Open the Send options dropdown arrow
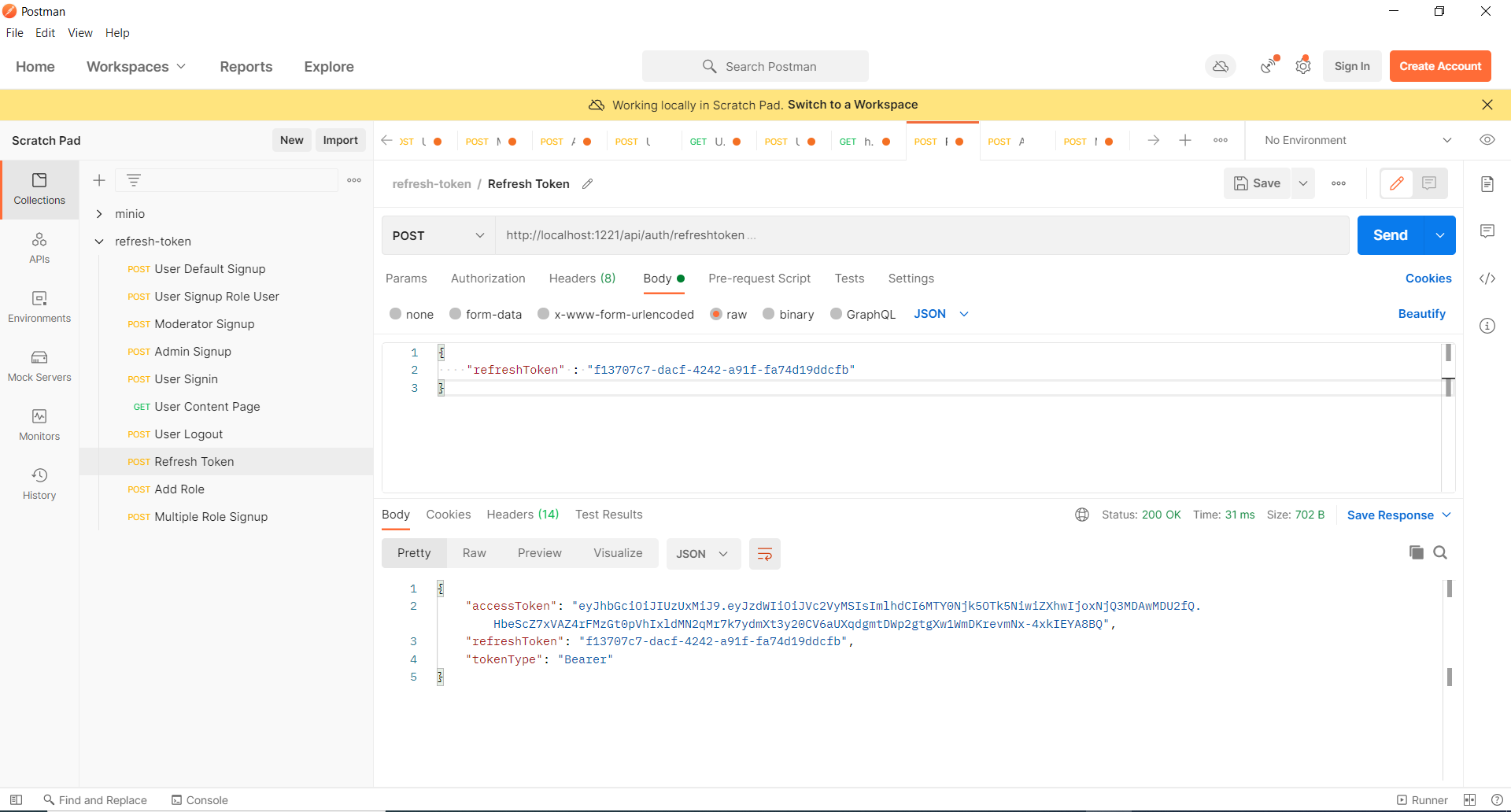Image resolution: width=1511 pixels, height=812 pixels. 1439,235
